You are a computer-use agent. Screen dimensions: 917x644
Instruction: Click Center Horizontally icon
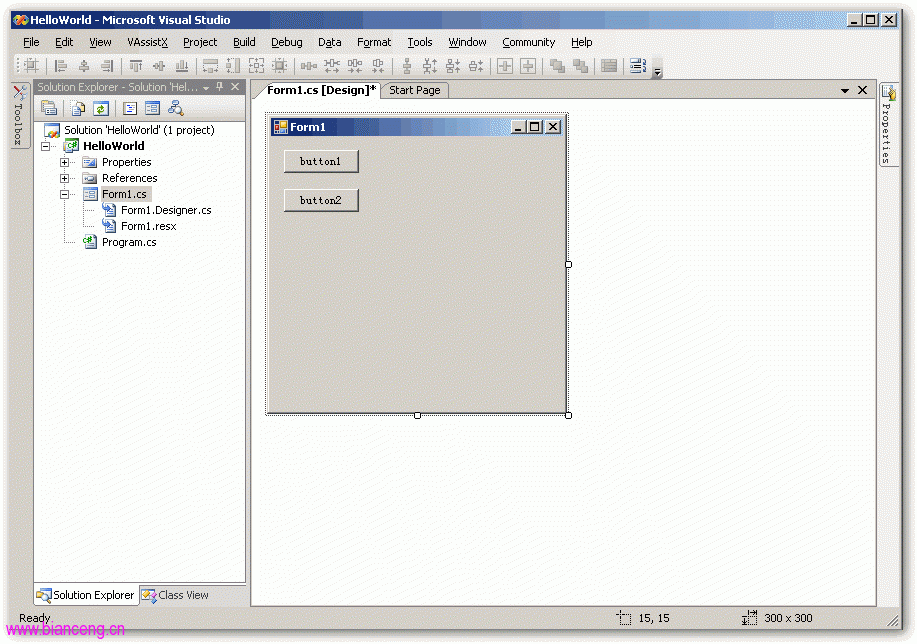pyautogui.click(x=505, y=66)
